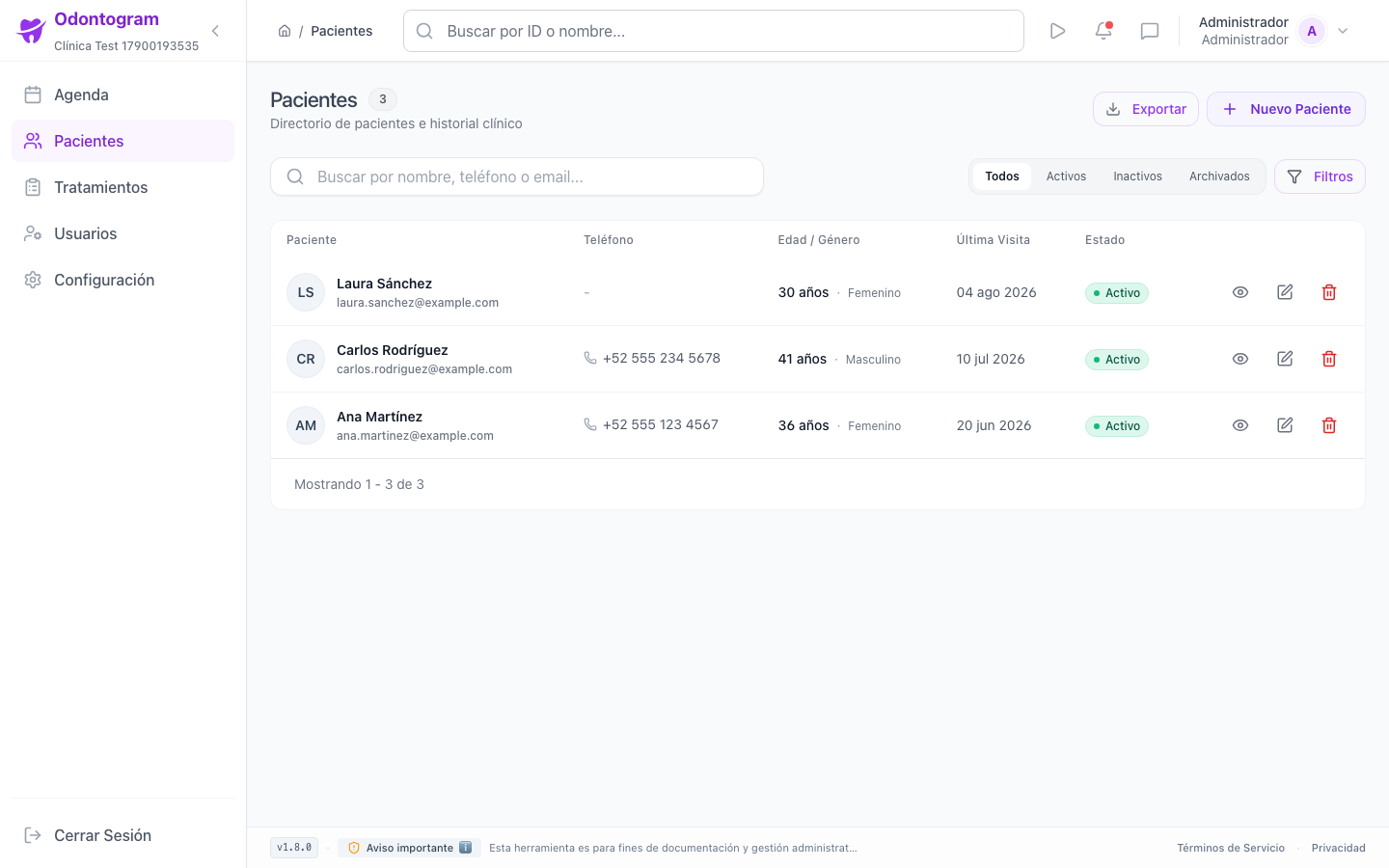The image size is (1389, 868).
Task: Click the Aviso importante badge in footer
Action: 409,848
